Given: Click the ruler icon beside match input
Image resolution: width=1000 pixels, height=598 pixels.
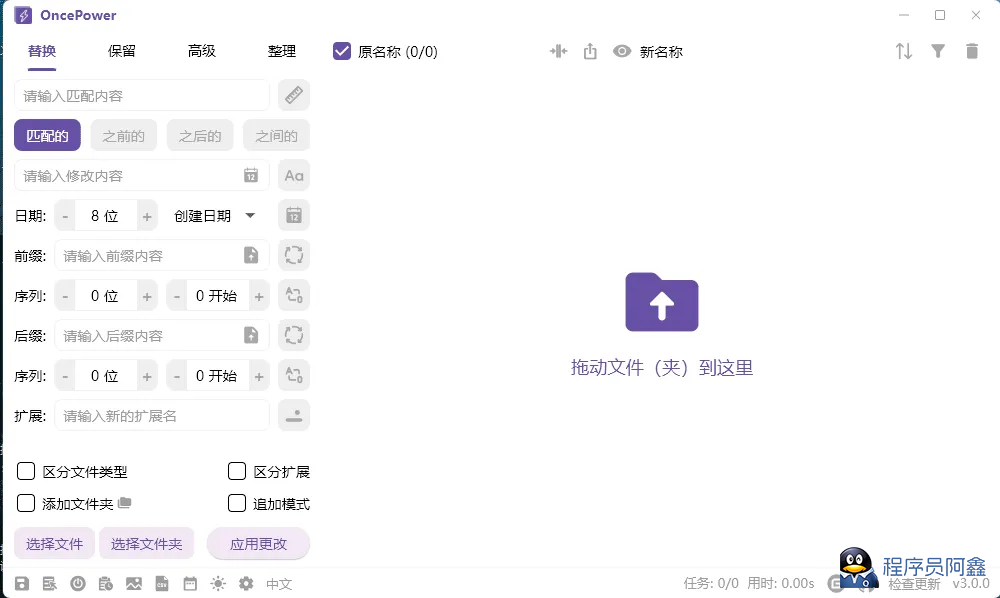Looking at the screenshot, I should coord(293,95).
